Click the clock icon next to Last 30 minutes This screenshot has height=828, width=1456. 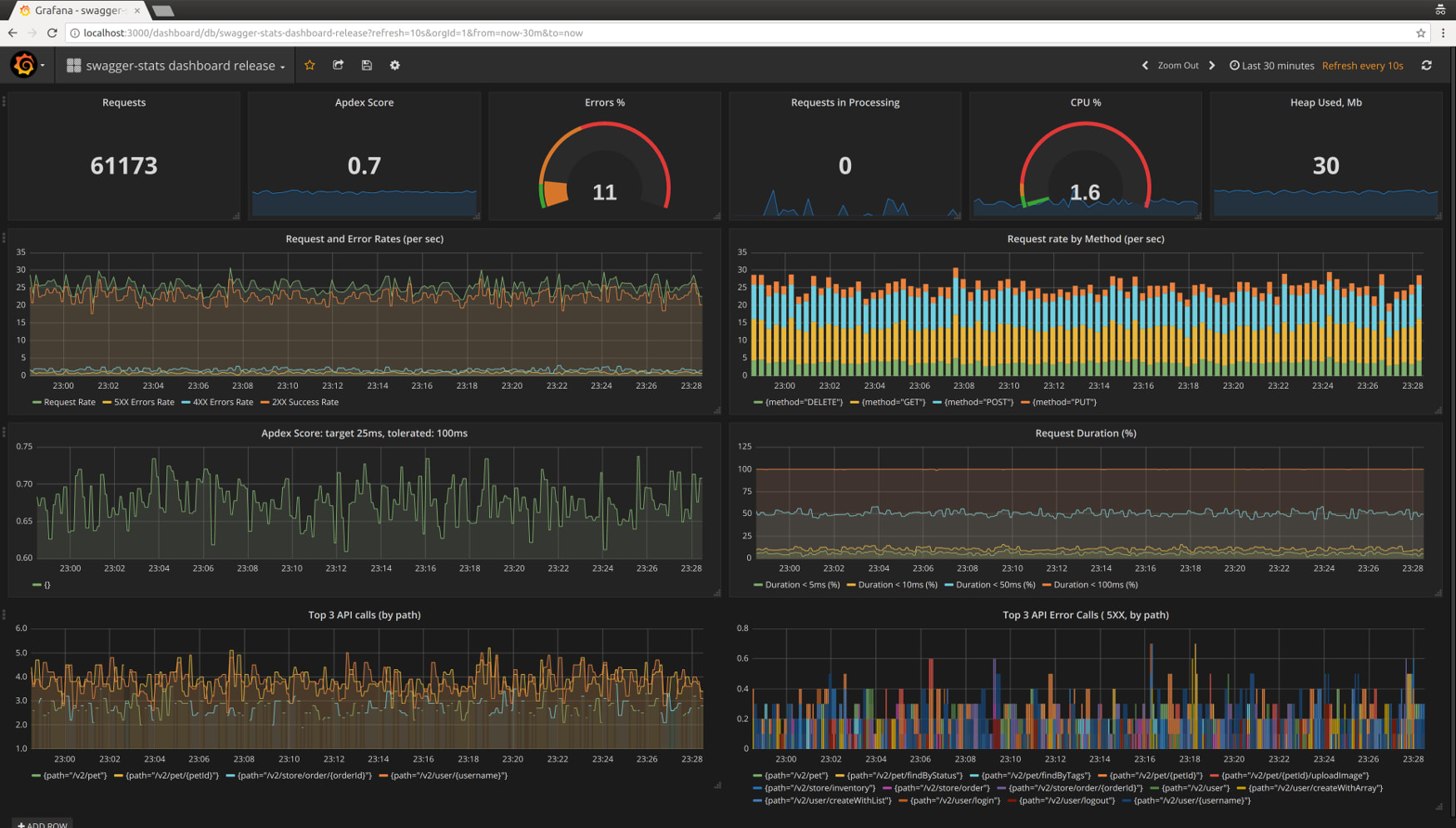(x=1234, y=65)
